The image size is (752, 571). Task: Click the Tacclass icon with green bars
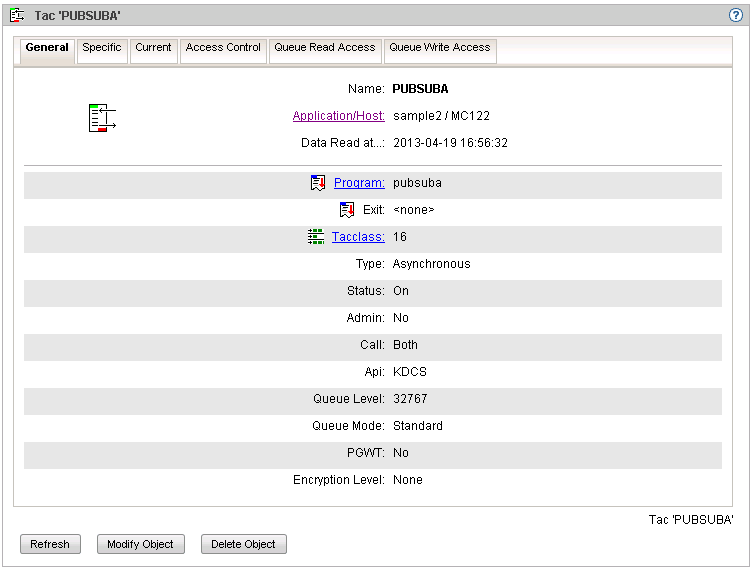tap(316, 237)
